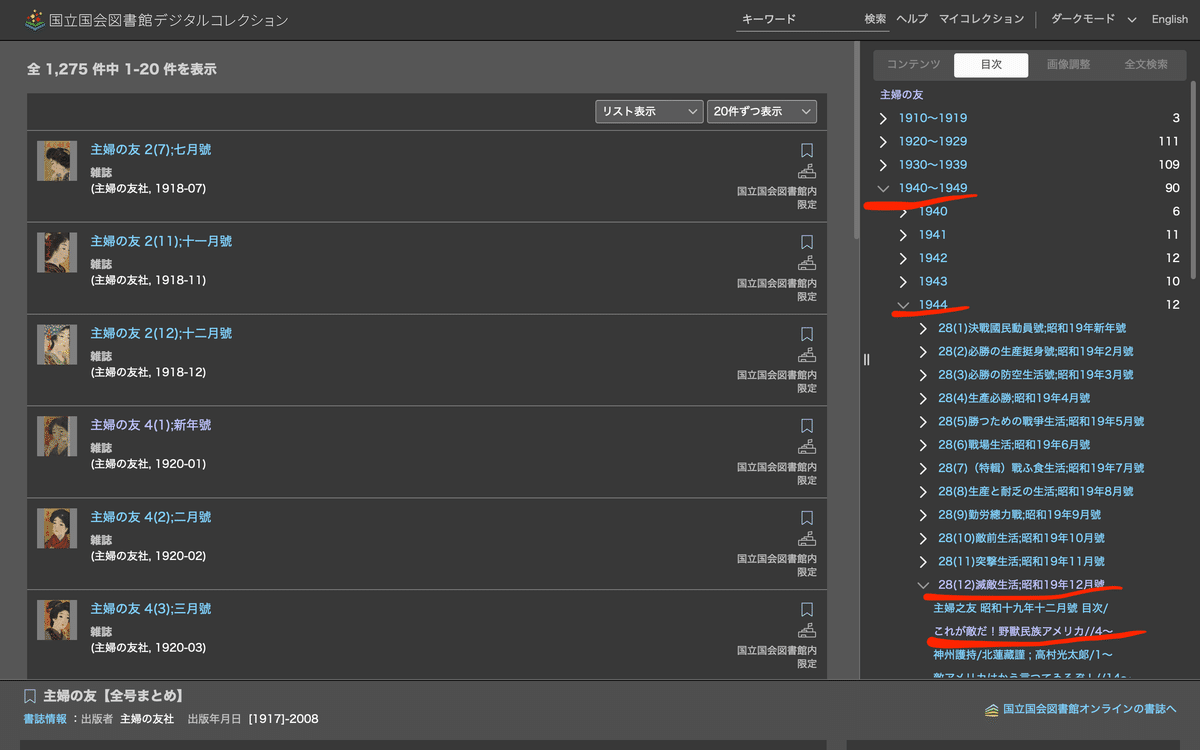Switch to the 目次 tab
The height and width of the screenshot is (750, 1200).
tap(991, 65)
